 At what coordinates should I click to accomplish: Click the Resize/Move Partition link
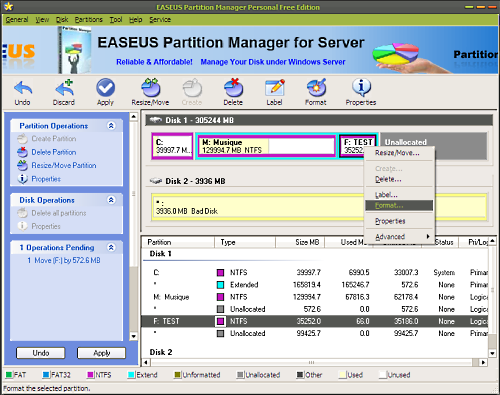coord(64,165)
